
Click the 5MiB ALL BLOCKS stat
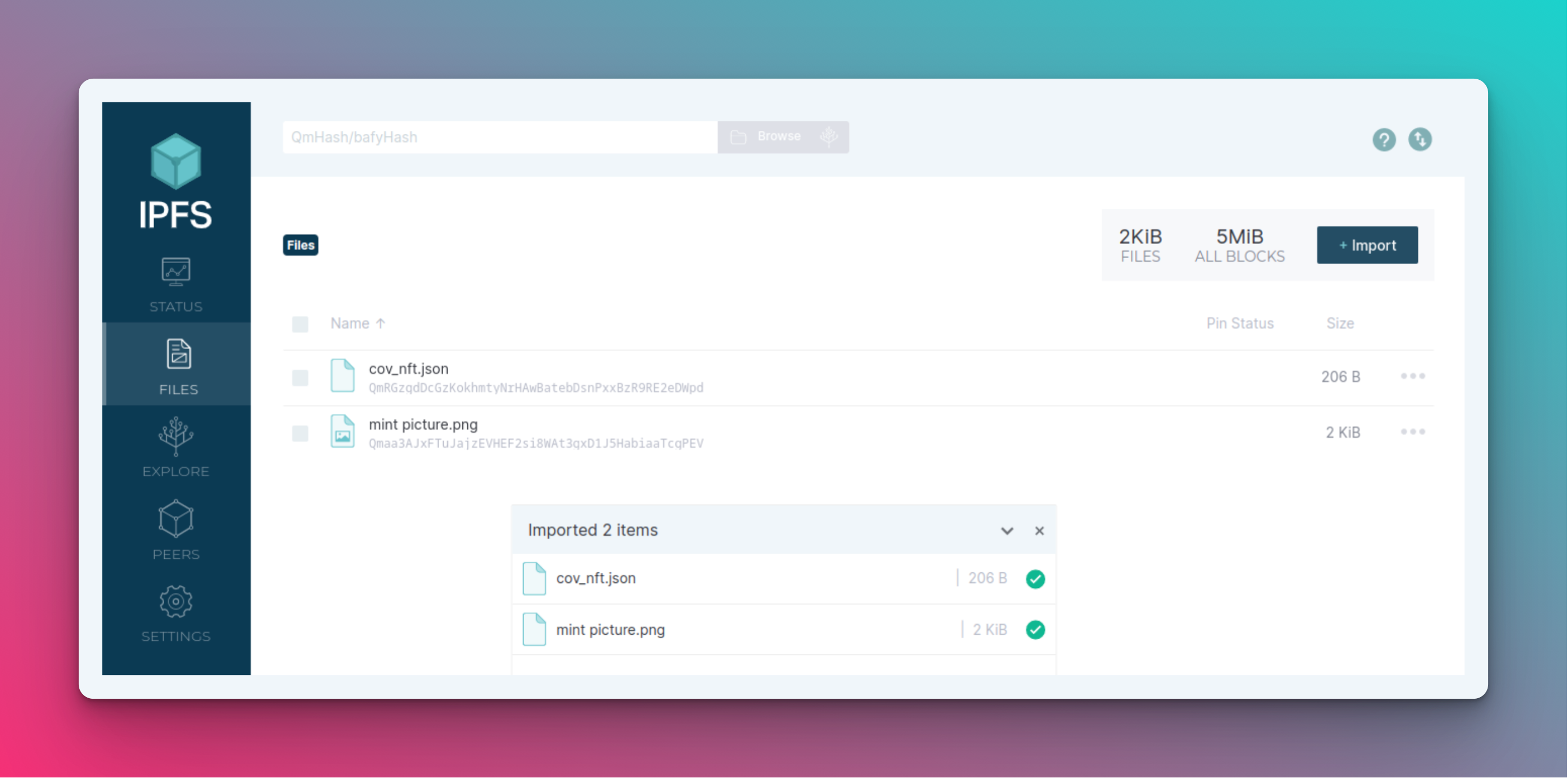tap(1240, 245)
